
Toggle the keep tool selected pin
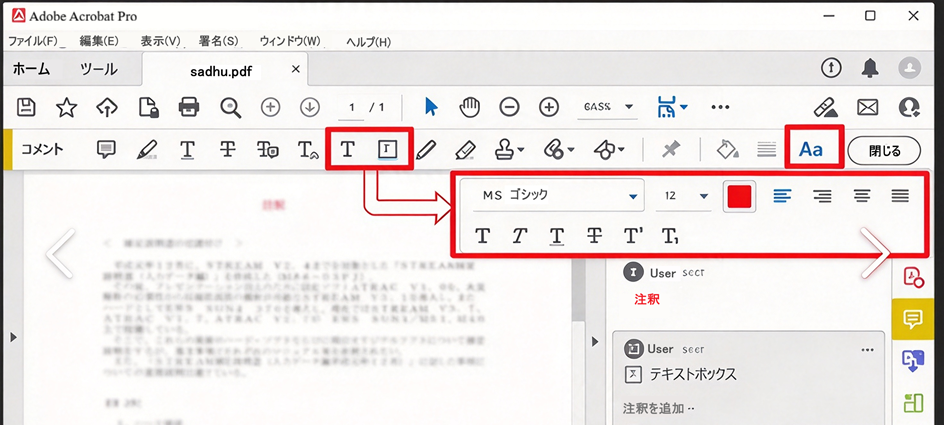[x=671, y=150]
